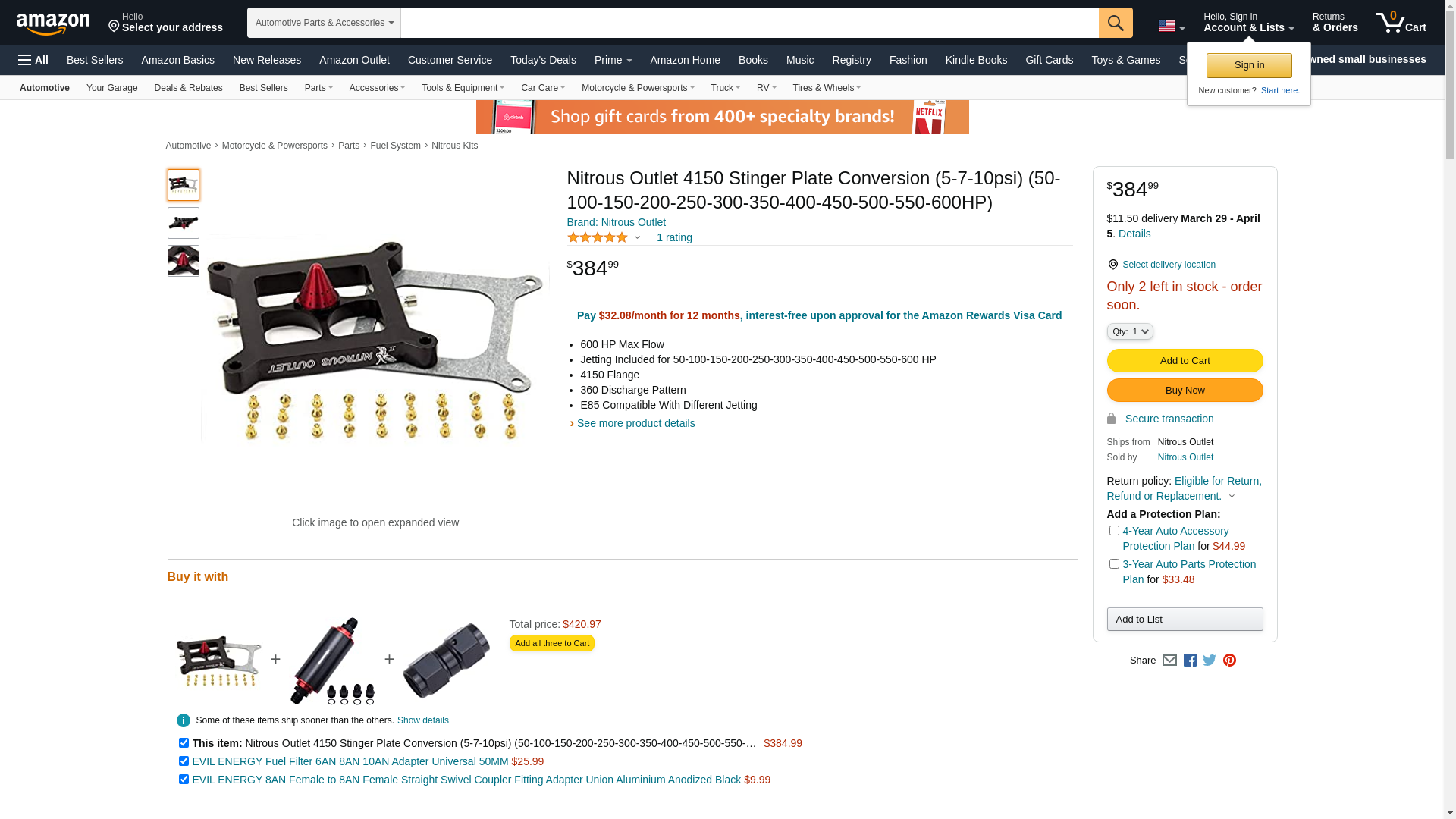Open the Qty quantity dropdown
The image size is (1456, 819).
click(1130, 331)
